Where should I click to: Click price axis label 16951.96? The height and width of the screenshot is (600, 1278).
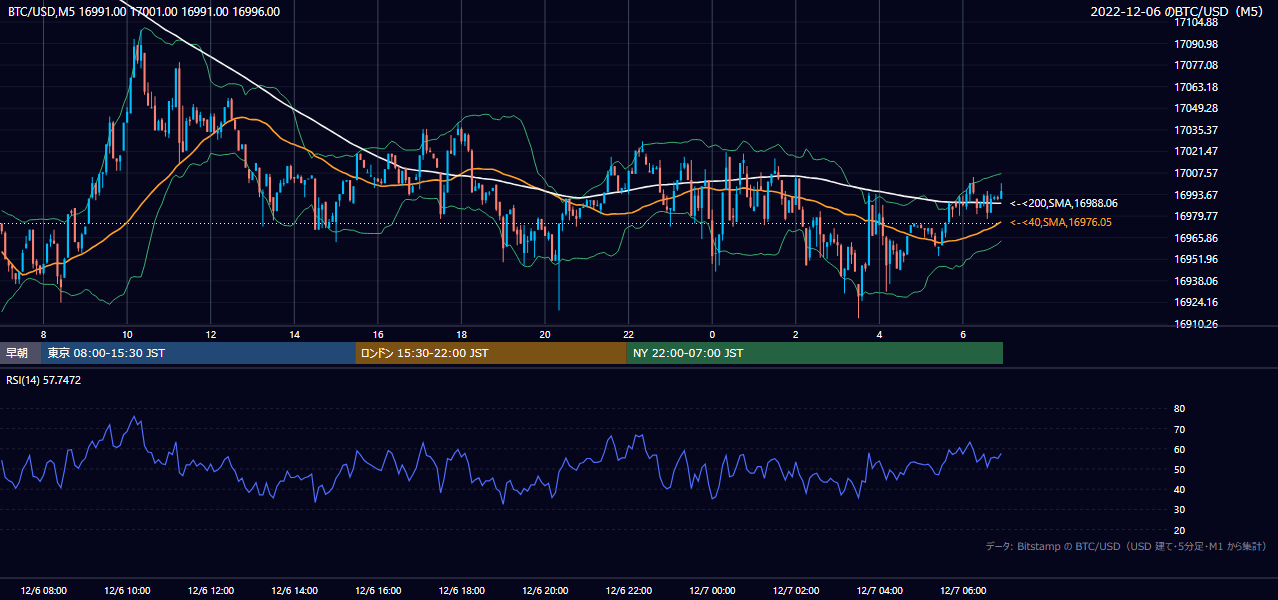[x=1195, y=259]
